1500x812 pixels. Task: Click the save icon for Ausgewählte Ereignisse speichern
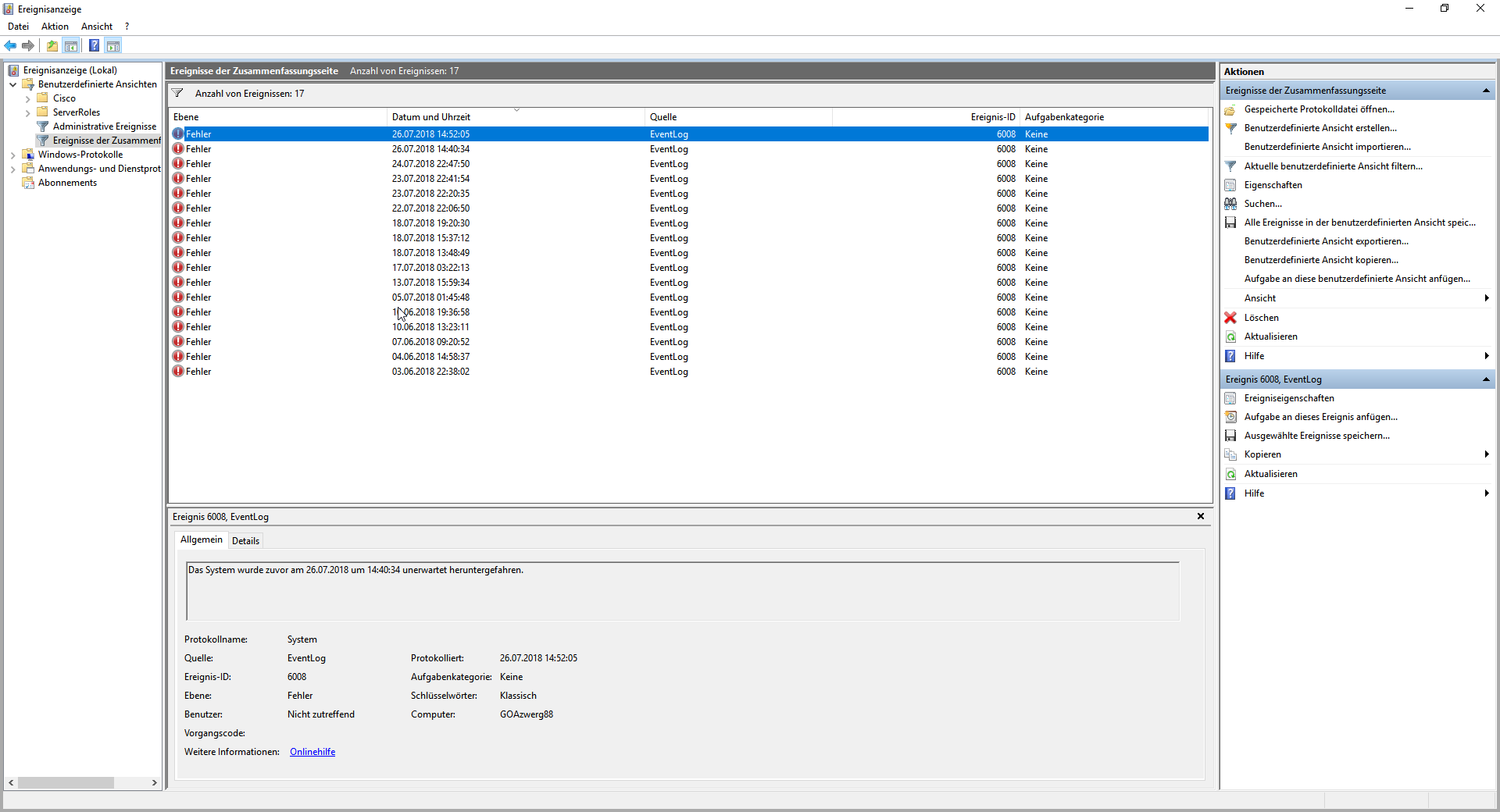coord(1230,436)
